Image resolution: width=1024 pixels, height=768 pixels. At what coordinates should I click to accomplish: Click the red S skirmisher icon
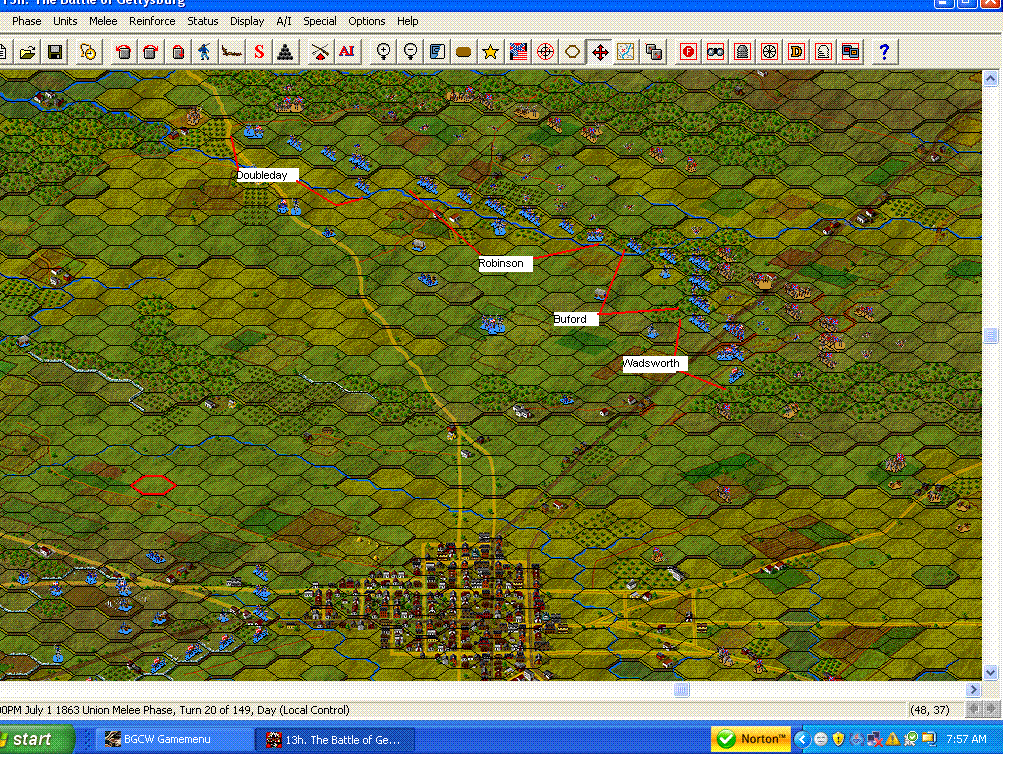pyautogui.click(x=259, y=52)
